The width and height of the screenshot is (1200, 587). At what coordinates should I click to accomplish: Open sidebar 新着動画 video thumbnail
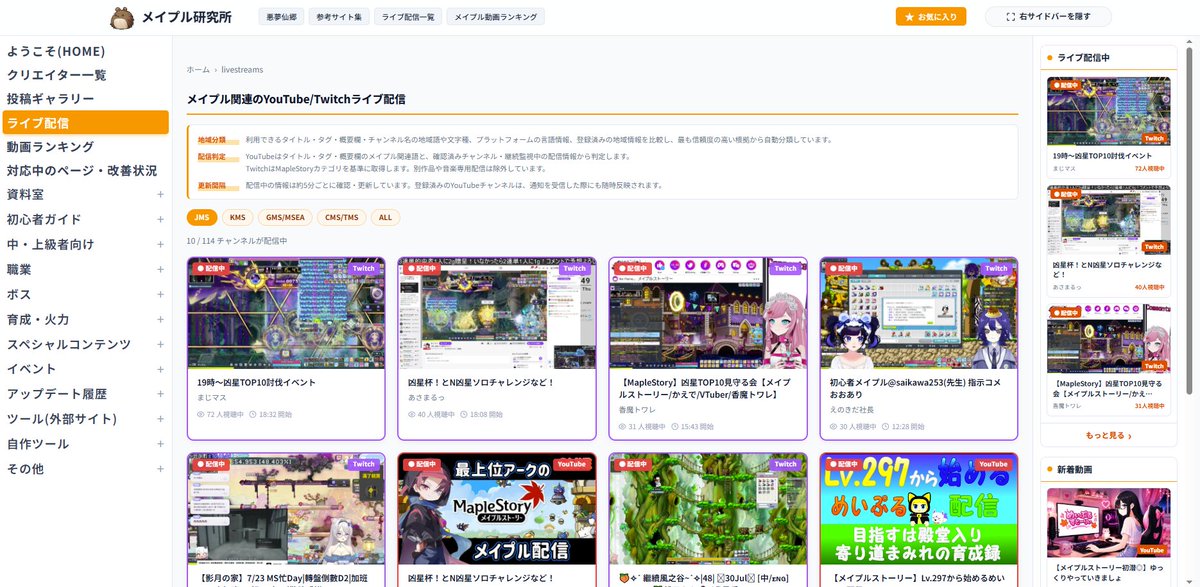[x=1108, y=521]
